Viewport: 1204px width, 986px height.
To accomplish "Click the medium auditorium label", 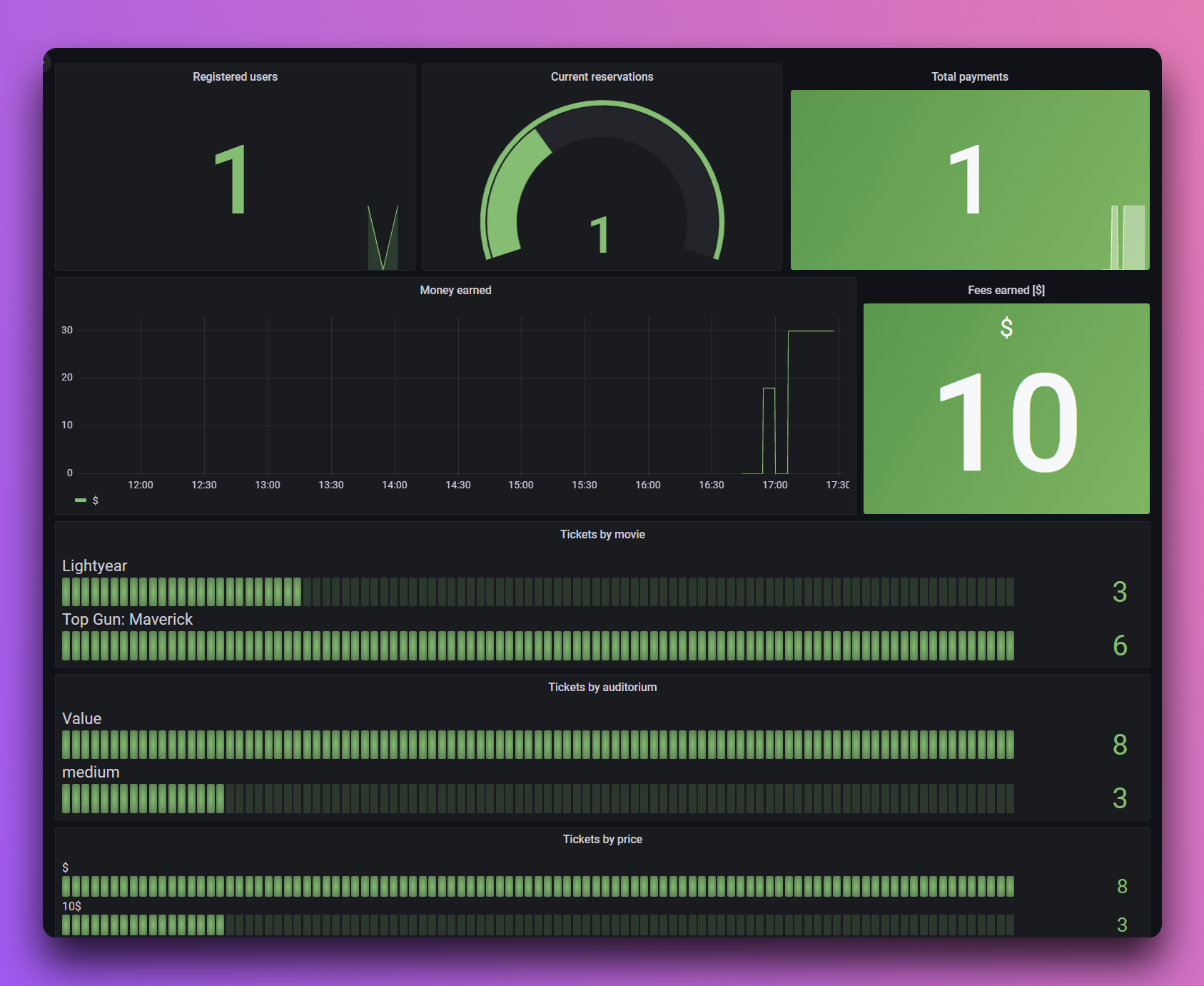I will pos(91,772).
